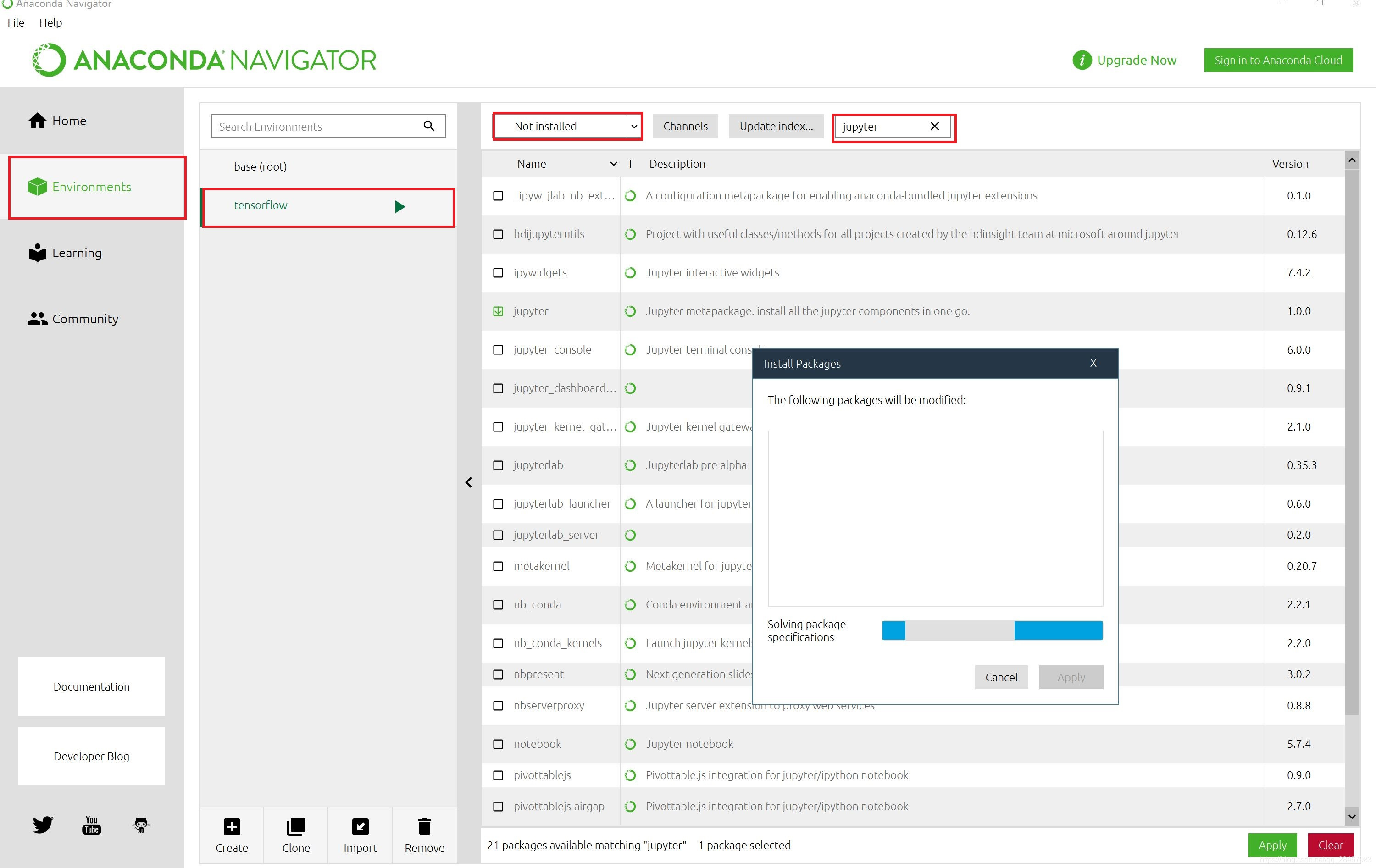Open the Documentation link
1376x868 pixels.
pyautogui.click(x=91, y=686)
